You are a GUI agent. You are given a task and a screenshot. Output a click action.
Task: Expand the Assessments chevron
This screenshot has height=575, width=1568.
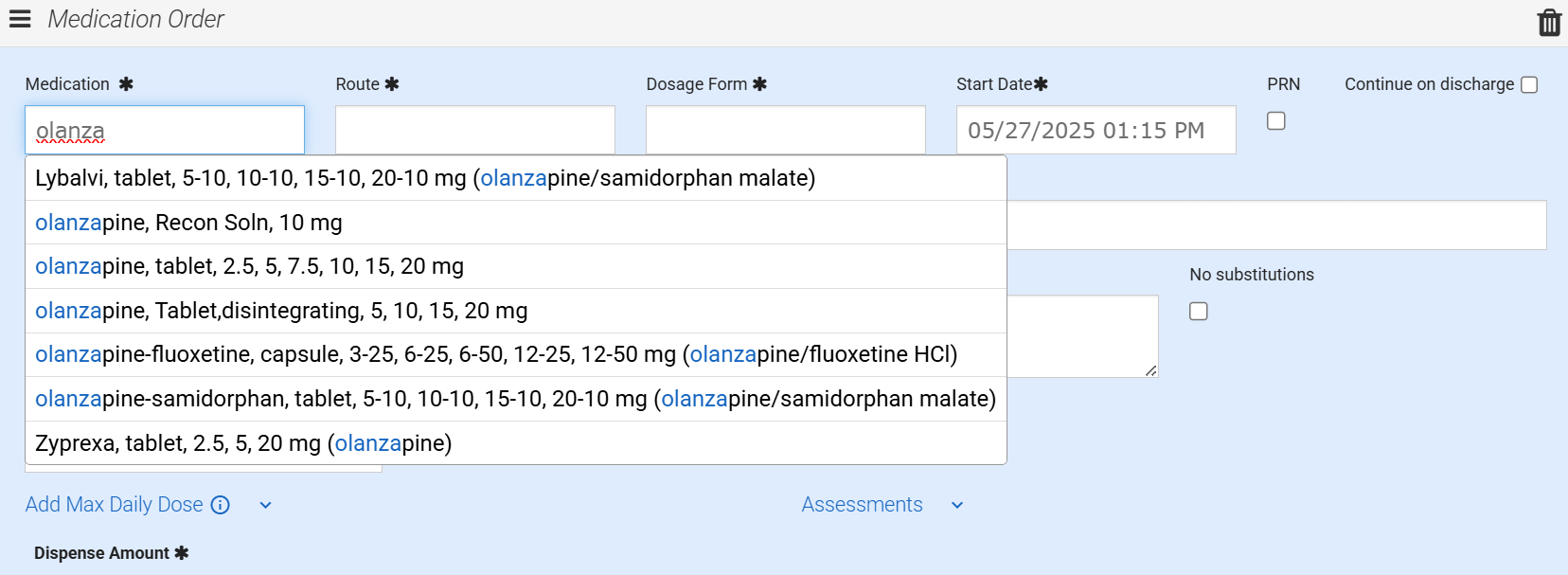[x=957, y=506]
